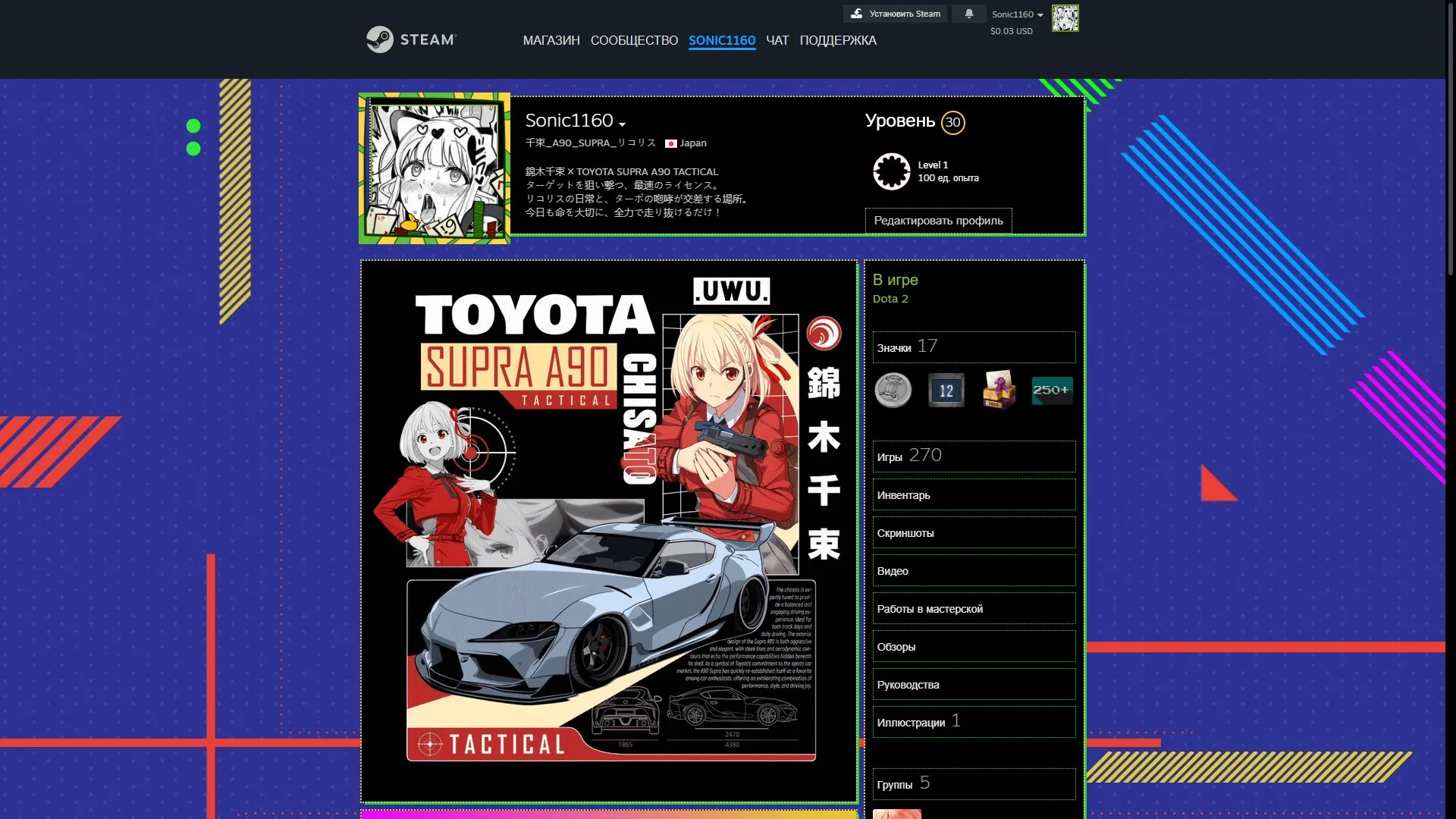Screen dimensions: 1456x819
Task: Open the notifications bell icon
Action: pos(969,14)
